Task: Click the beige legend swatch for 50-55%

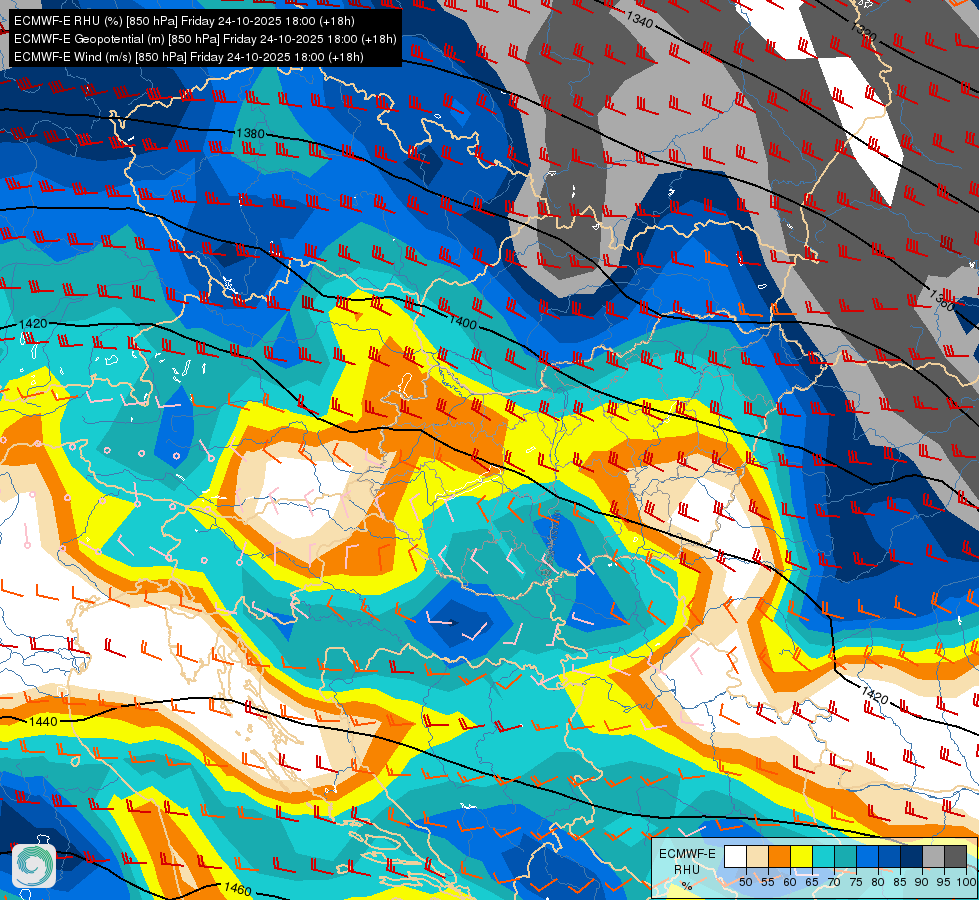Action: [x=757, y=856]
